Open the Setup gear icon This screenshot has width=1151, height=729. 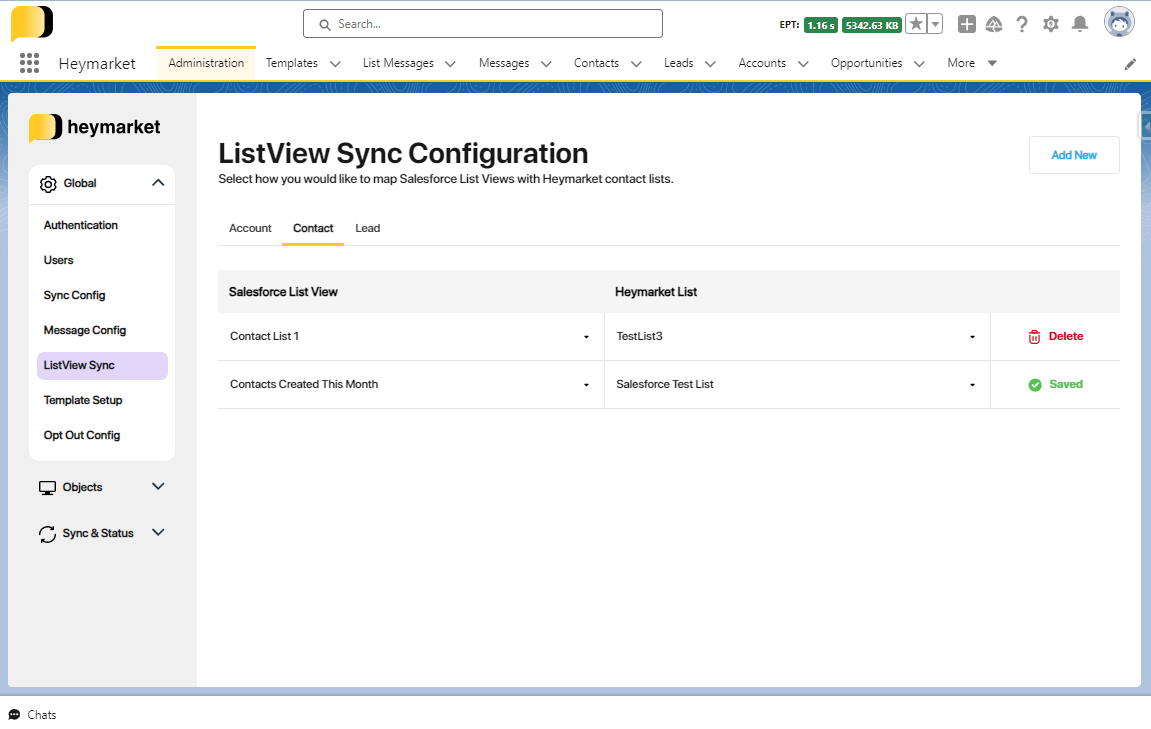tap(1051, 24)
